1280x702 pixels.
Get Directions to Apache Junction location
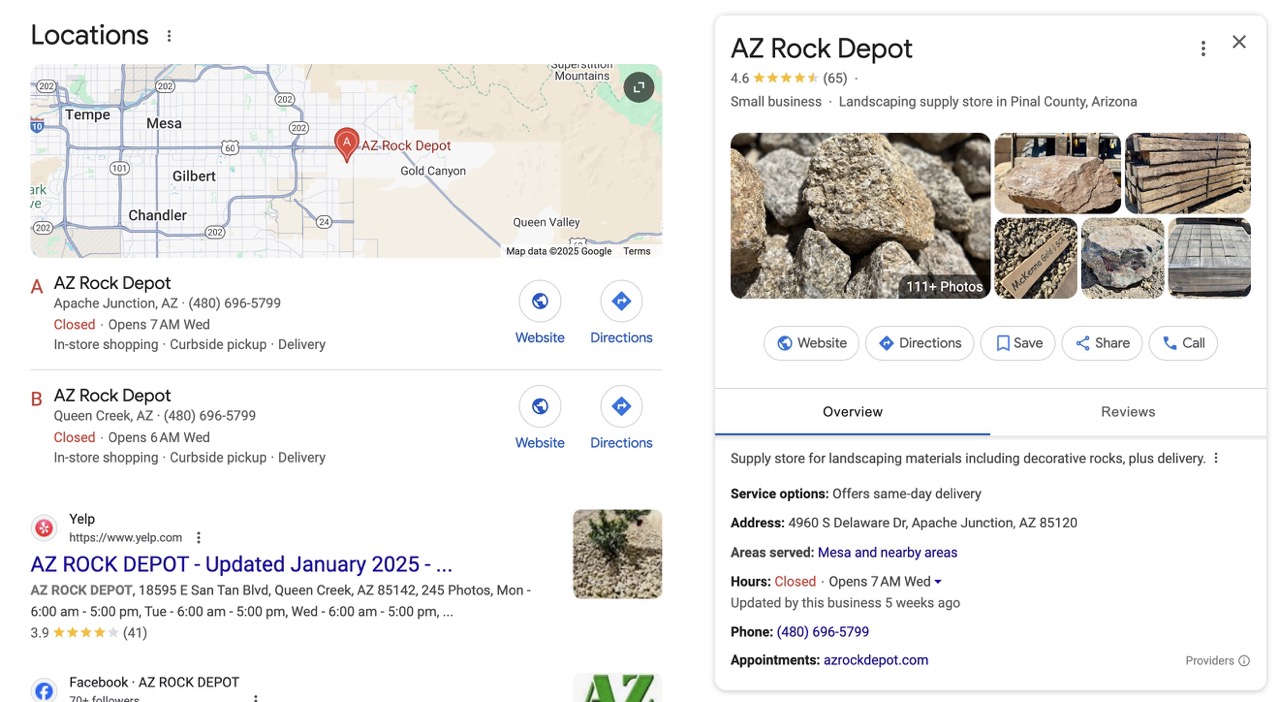[621, 313]
